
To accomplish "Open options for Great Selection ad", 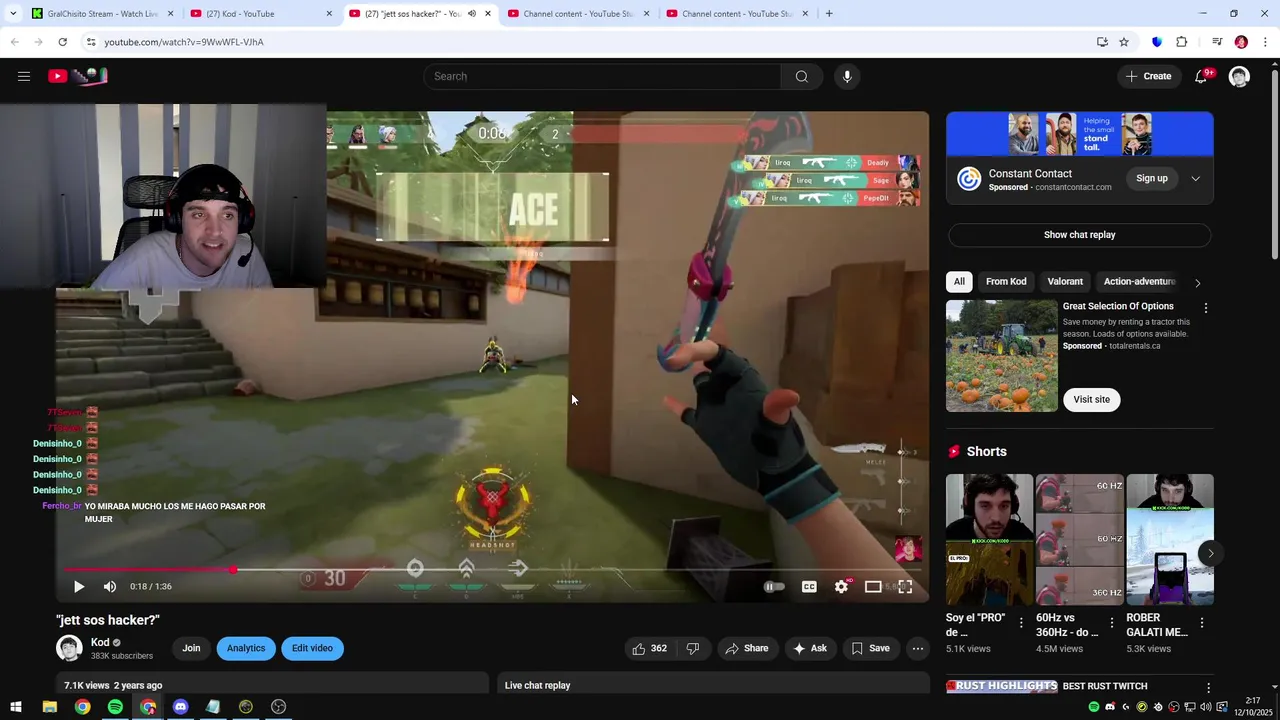I will click(1205, 308).
